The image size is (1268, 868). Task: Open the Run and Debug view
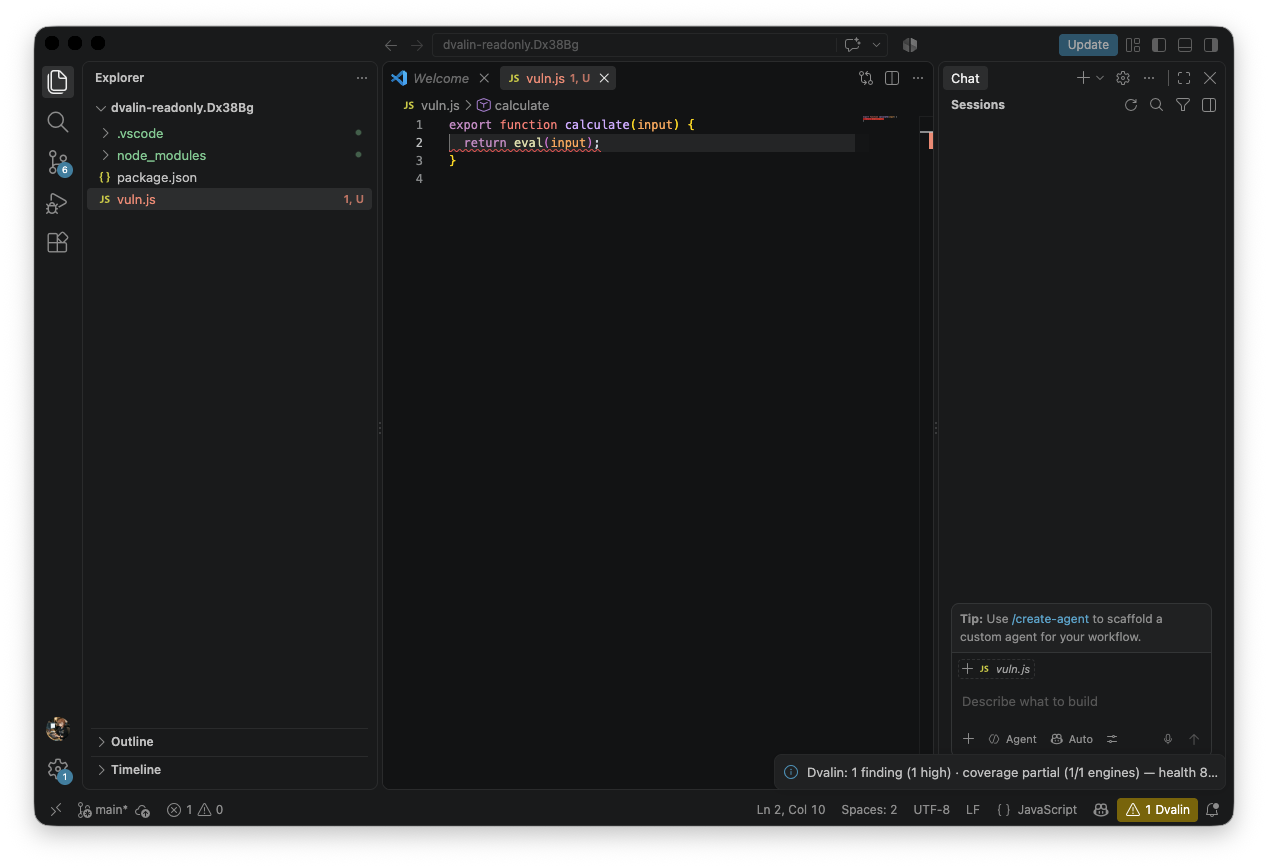tap(58, 203)
